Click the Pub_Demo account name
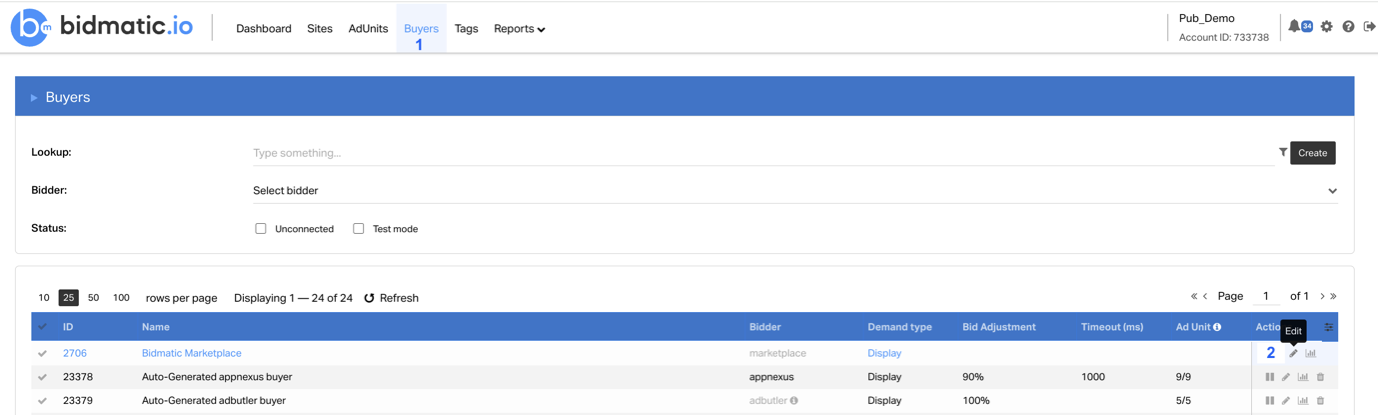Viewport: 1378px width, 415px height. [1207, 18]
